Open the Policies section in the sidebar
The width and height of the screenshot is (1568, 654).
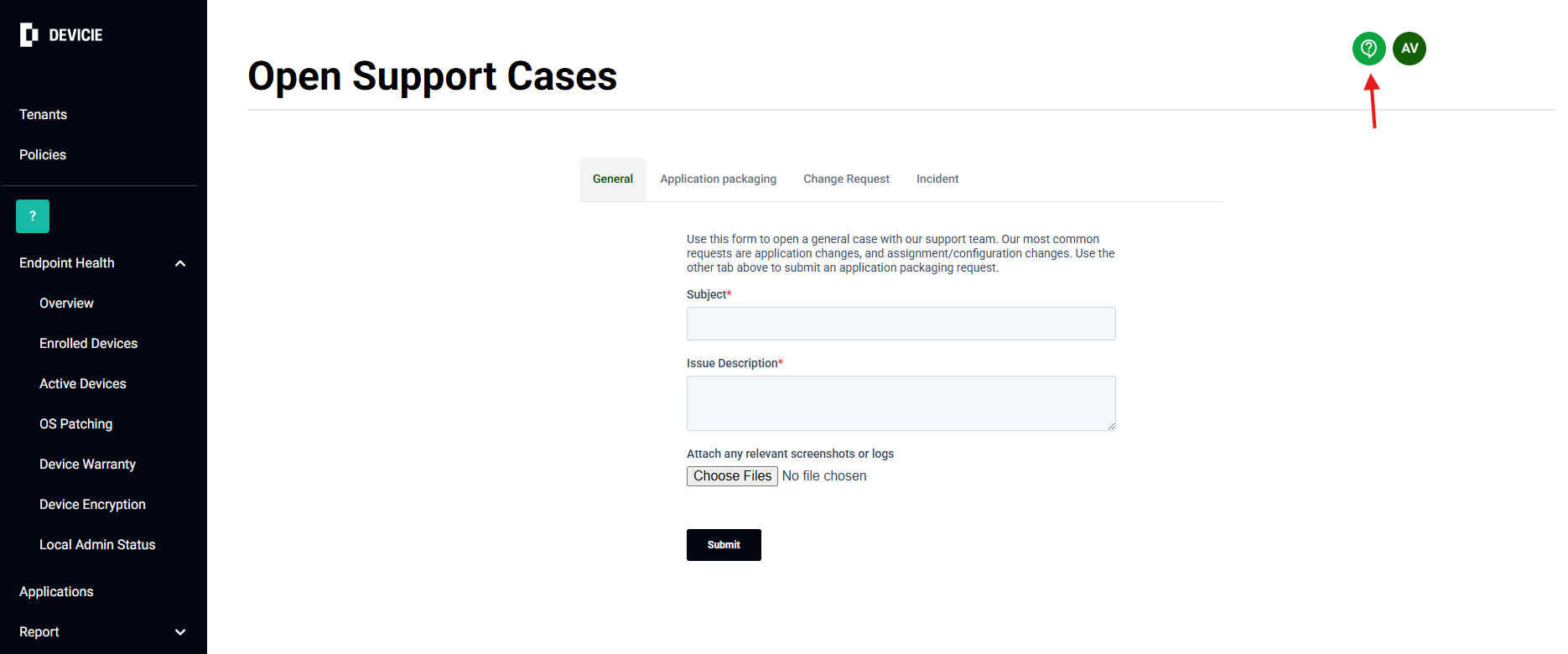coord(42,154)
